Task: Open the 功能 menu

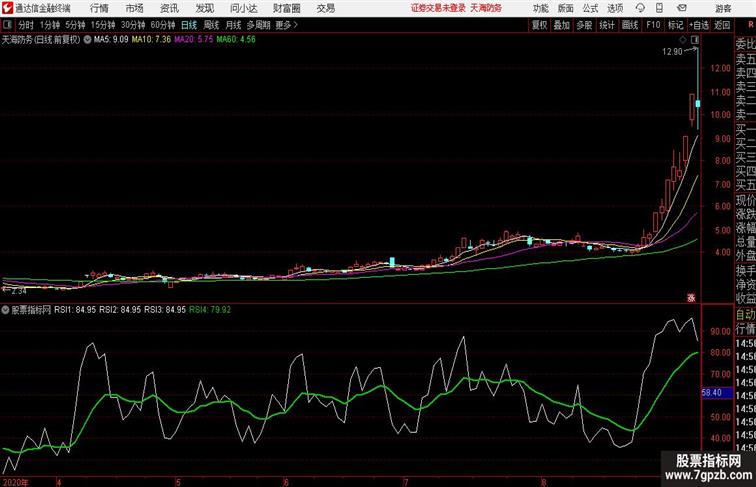Action: (x=540, y=8)
